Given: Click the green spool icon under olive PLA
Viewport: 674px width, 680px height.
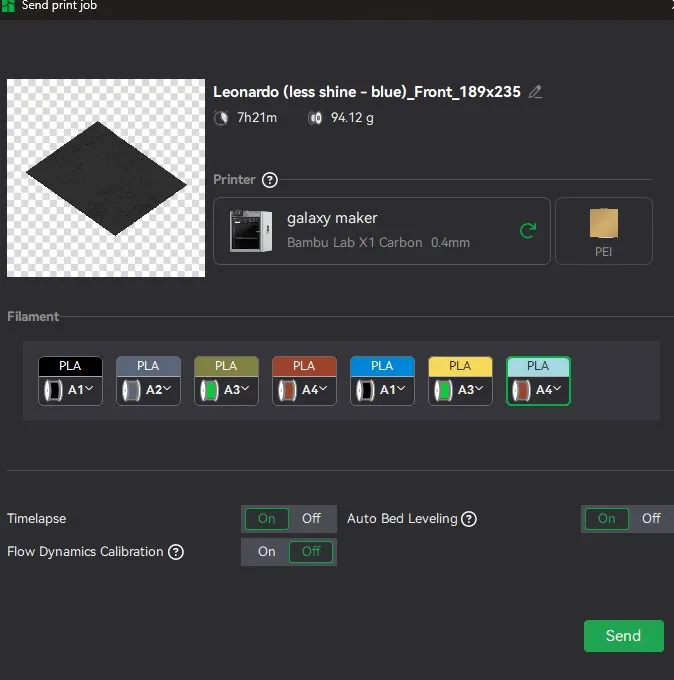Looking at the screenshot, I should pos(209,390).
